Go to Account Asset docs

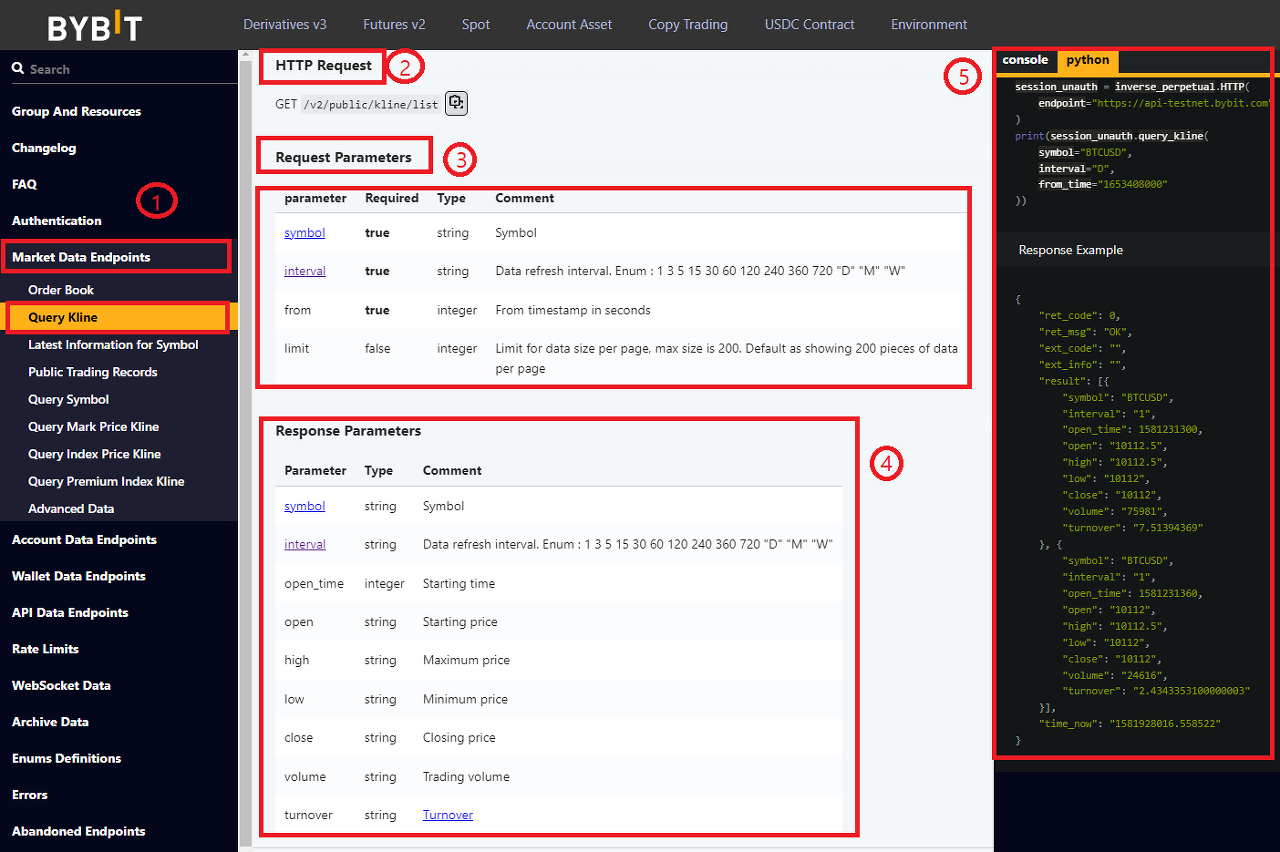click(x=569, y=24)
